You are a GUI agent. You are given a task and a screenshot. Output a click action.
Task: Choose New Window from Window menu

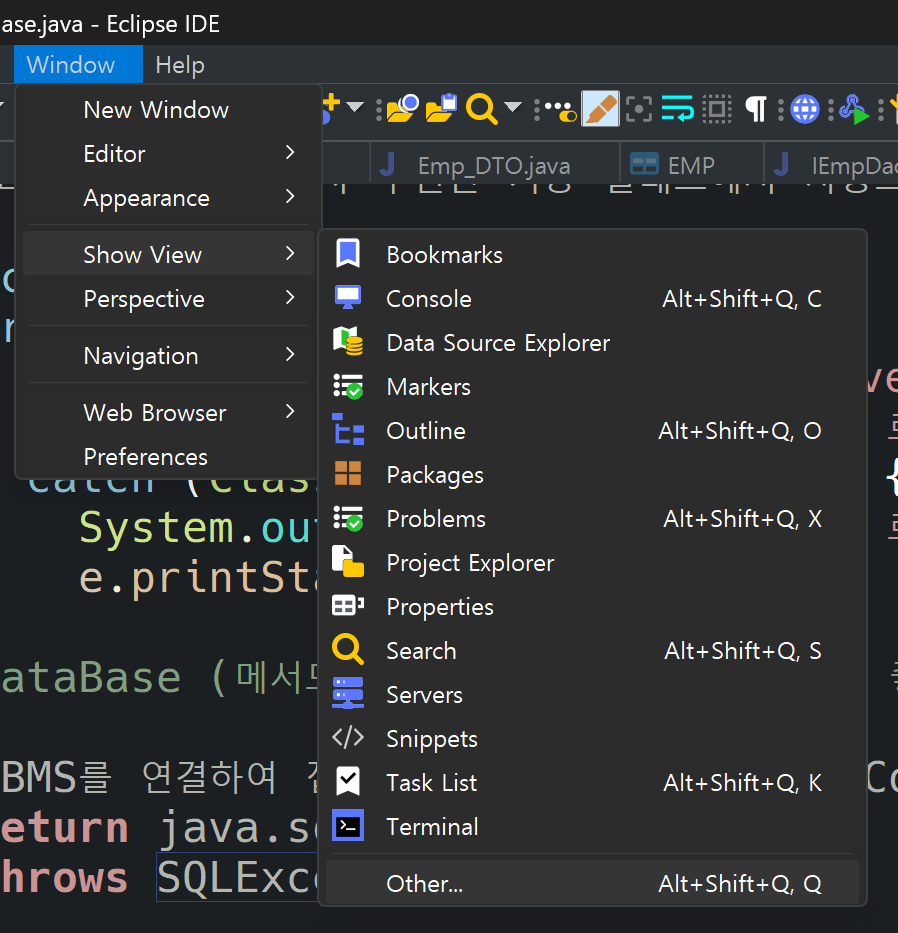point(168,109)
